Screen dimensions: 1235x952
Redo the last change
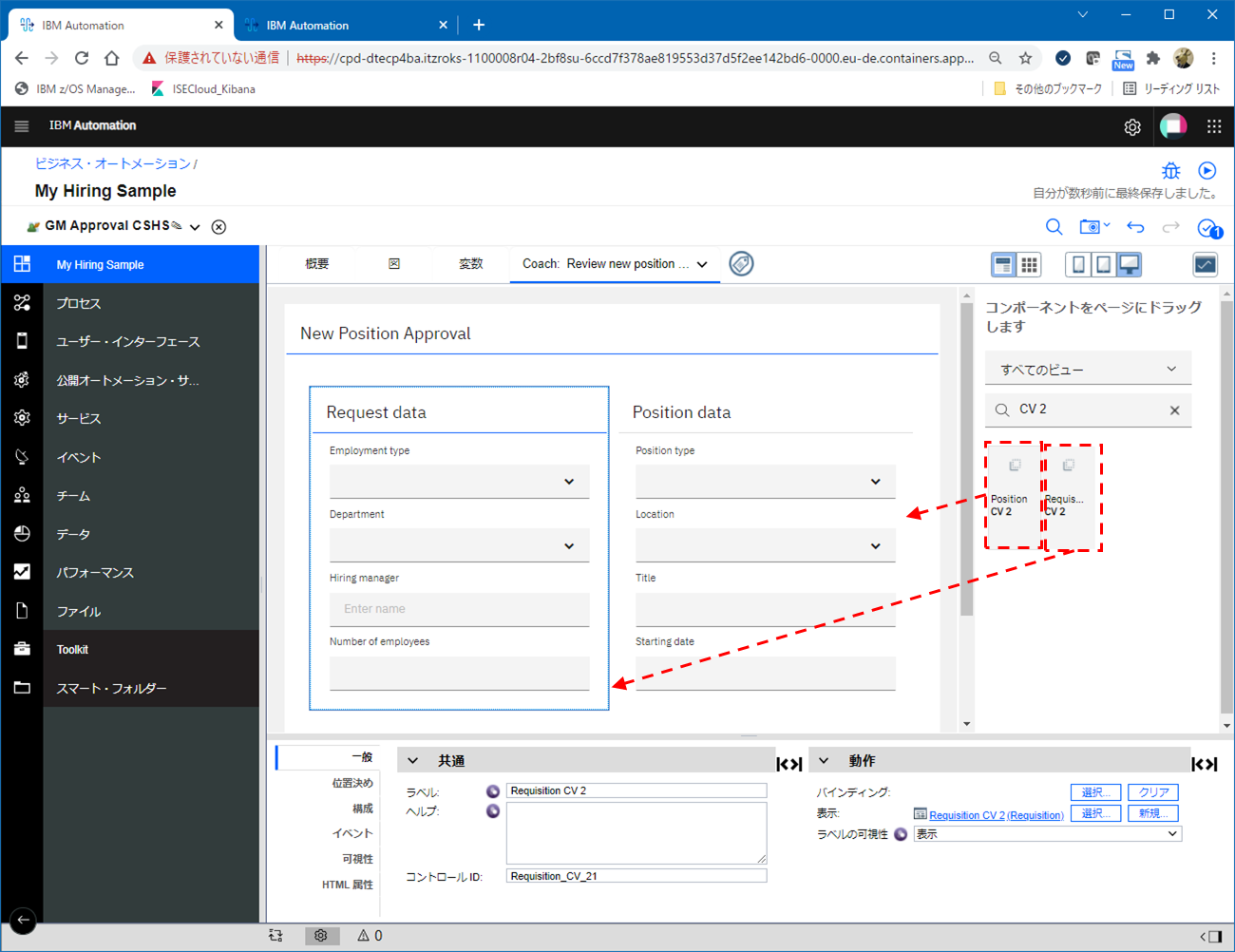point(1171,227)
